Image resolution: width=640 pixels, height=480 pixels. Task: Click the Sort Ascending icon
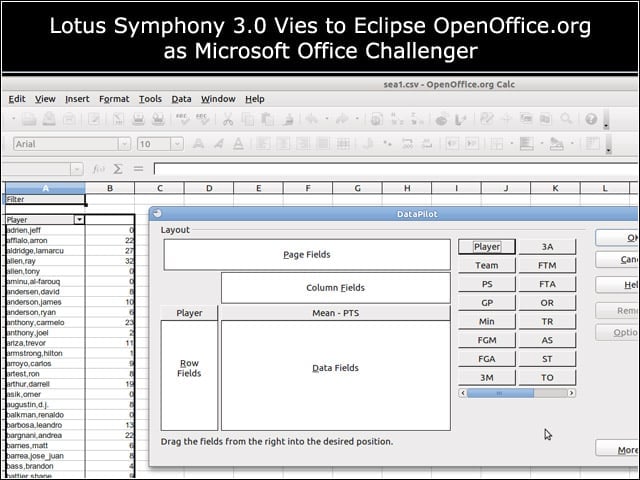[x=396, y=119]
